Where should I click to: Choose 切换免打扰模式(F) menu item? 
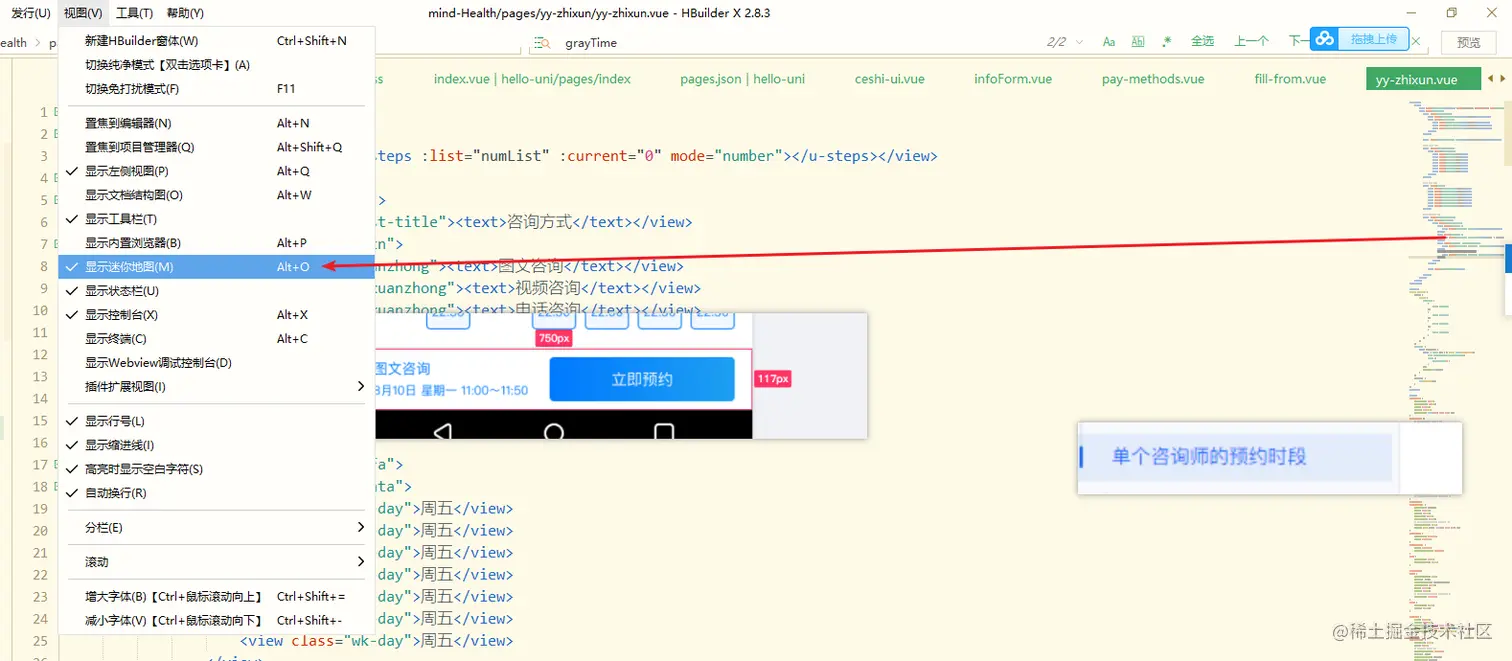[x=216, y=89]
